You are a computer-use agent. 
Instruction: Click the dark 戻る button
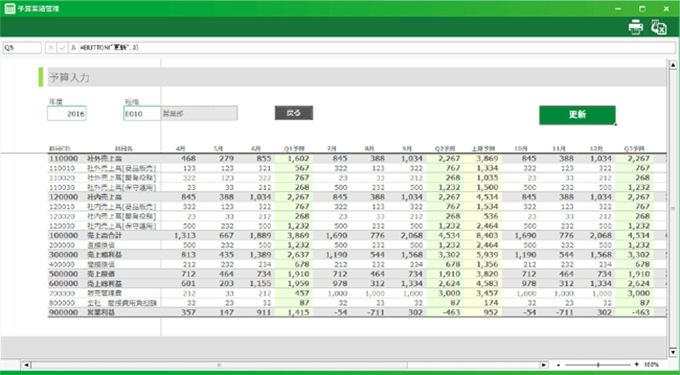click(294, 113)
